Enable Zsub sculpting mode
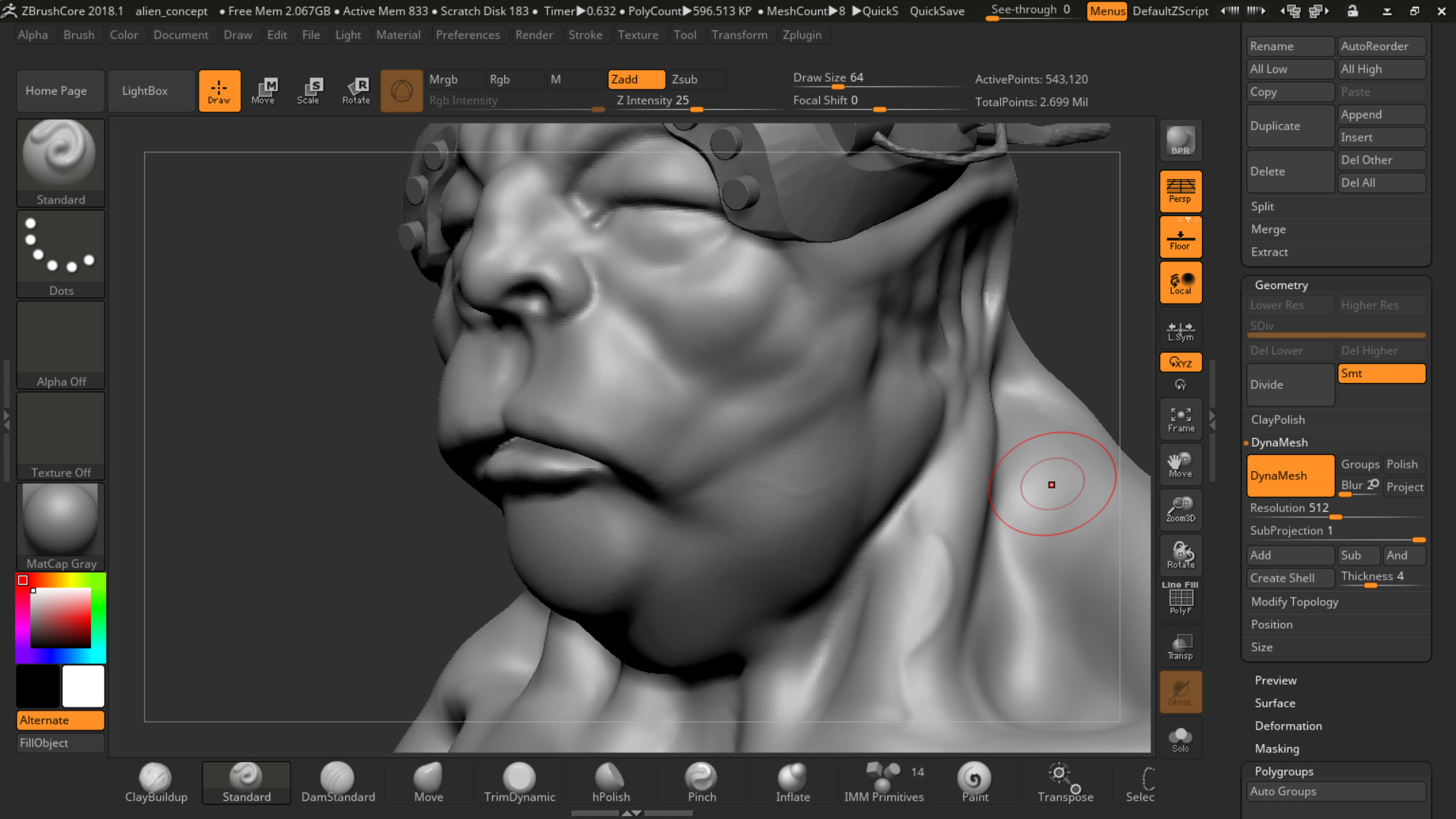 pyautogui.click(x=697, y=80)
